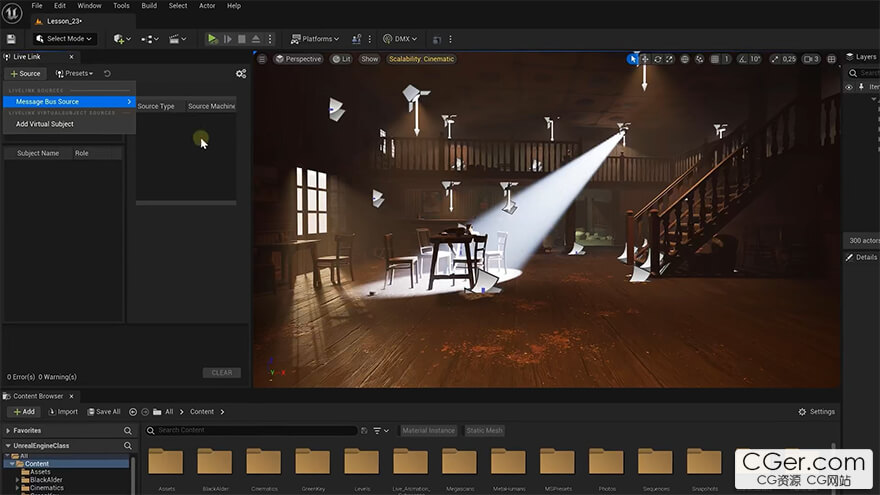Open the Cinematics clapperboard dropdown

click(177, 39)
